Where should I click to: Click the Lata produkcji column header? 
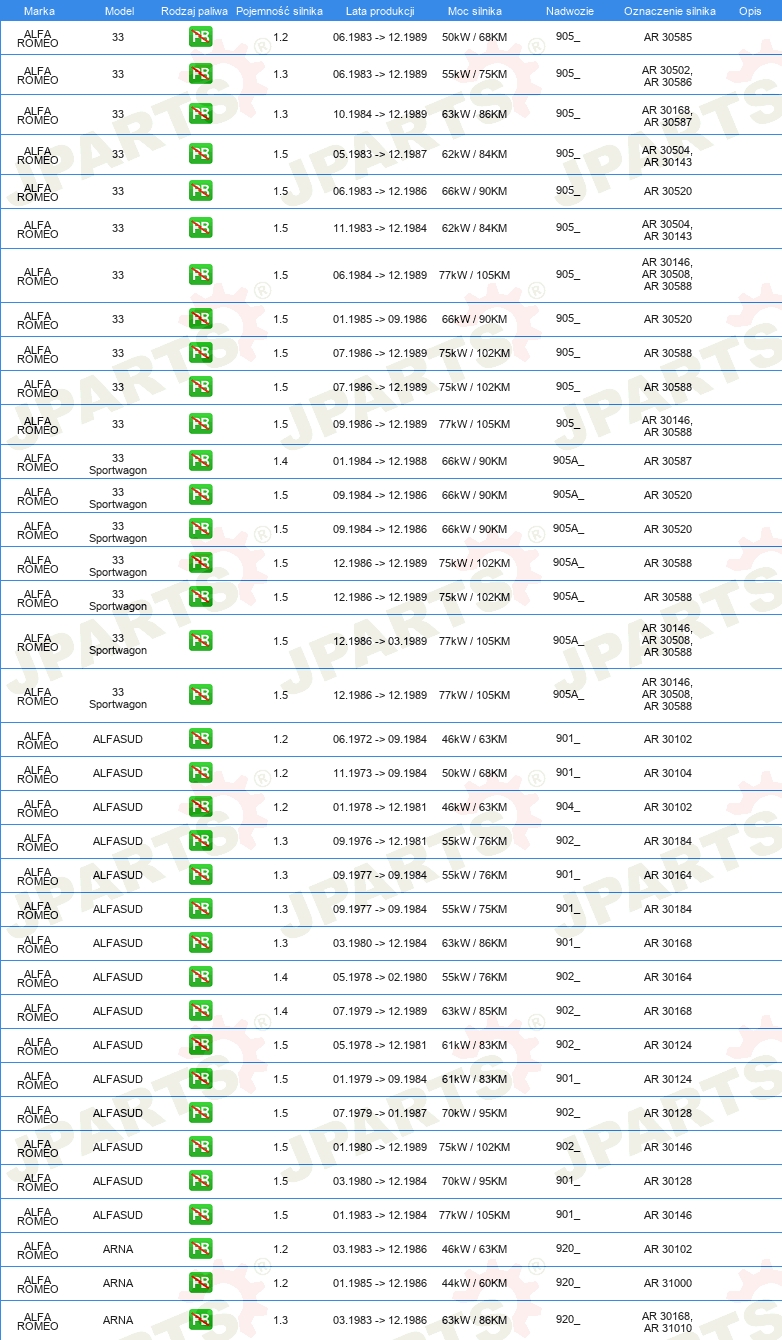[x=380, y=11]
